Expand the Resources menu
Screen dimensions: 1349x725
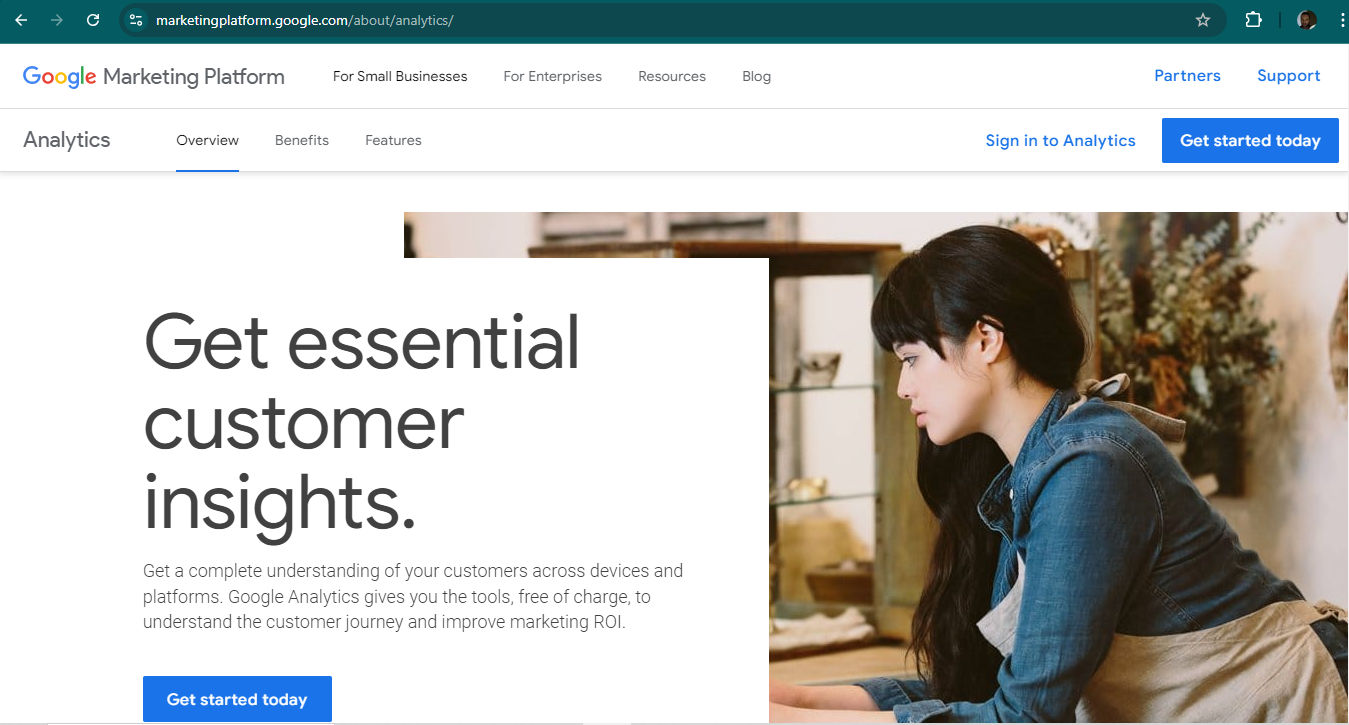point(671,76)
